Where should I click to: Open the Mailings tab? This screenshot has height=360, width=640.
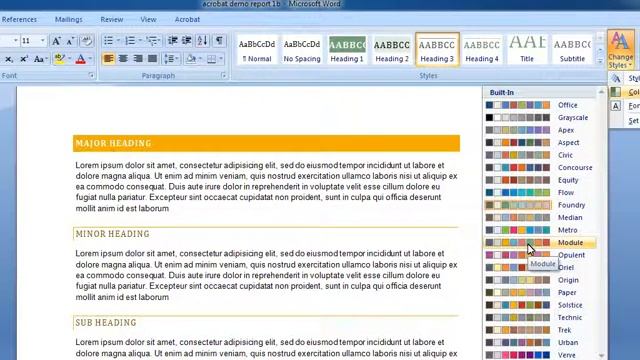[x=69, y=20]
